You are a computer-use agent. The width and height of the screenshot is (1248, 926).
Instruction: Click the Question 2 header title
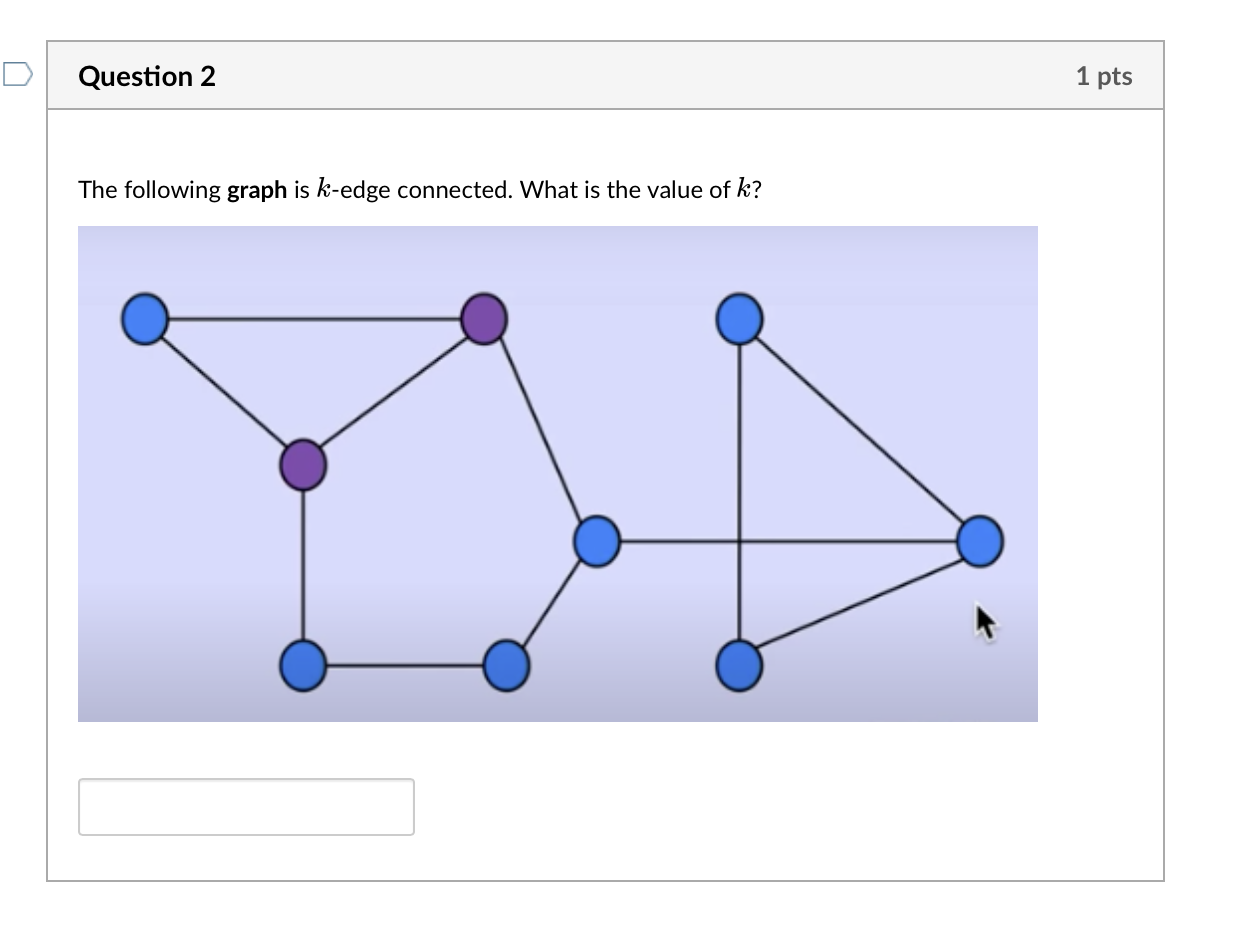[148, 75]
